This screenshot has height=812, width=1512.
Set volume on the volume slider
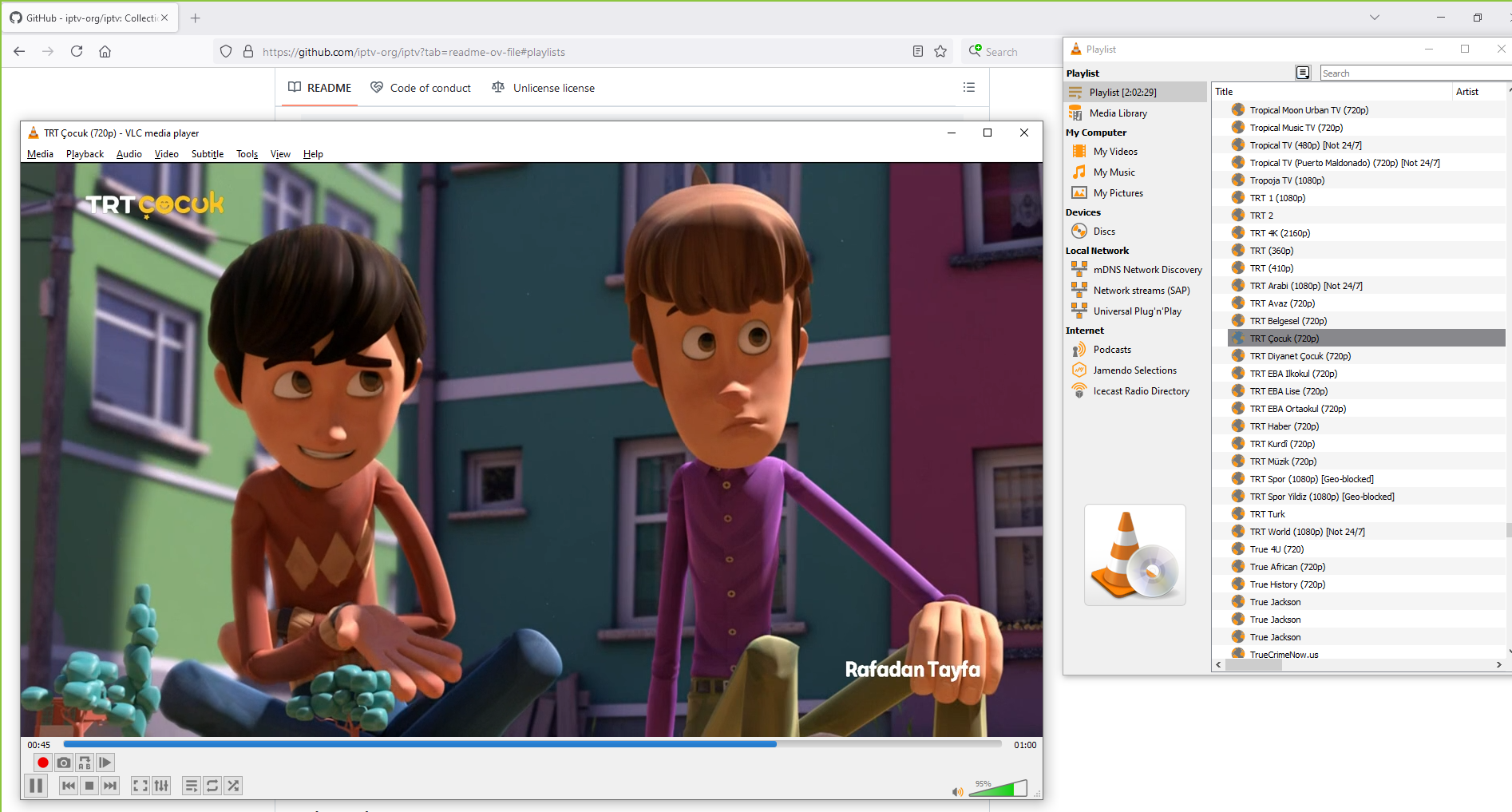pyautogui.click(x=998, y=789)
